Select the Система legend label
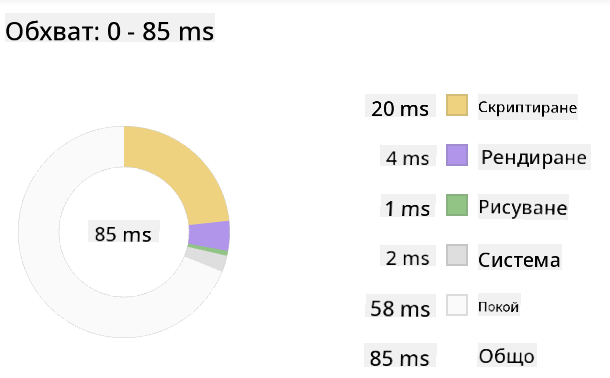610x378 pixels. (519, 257)
